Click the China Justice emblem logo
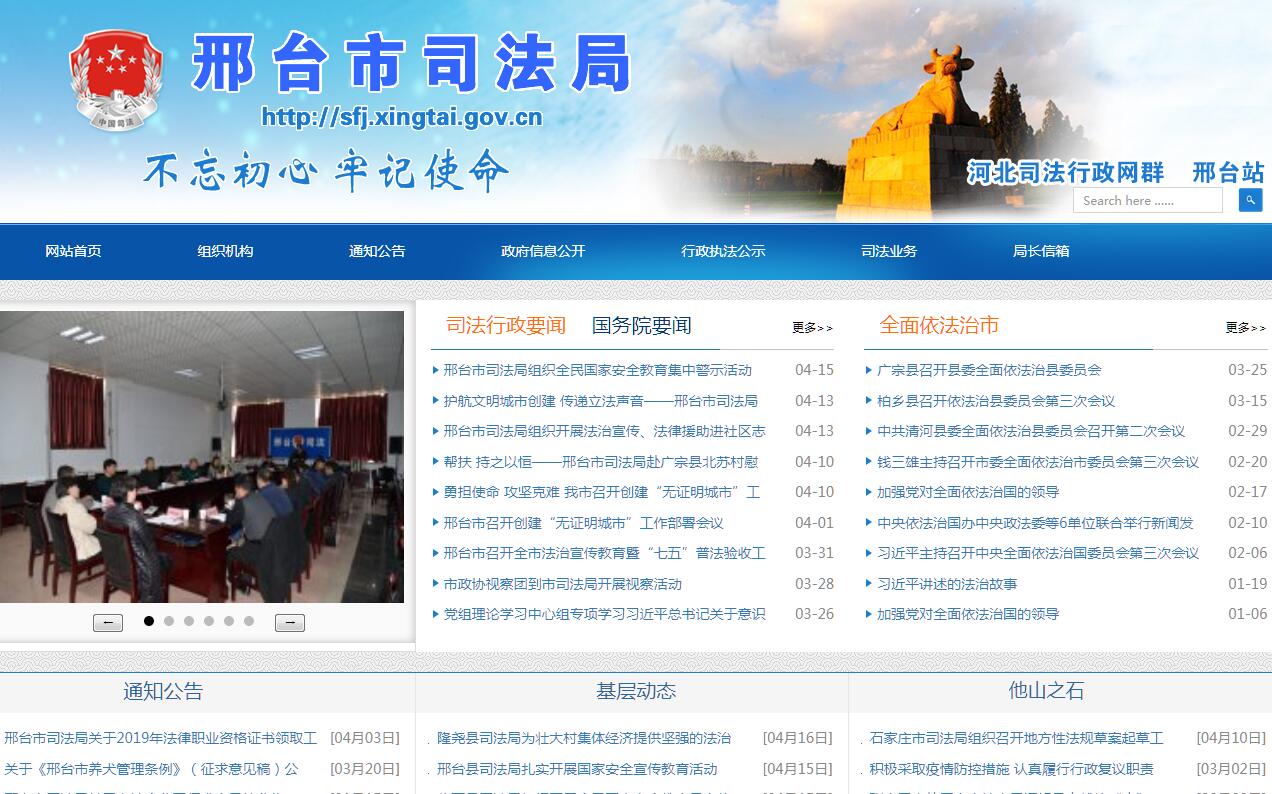Viewport: 1272px width, 794px height. coord(116,80)
